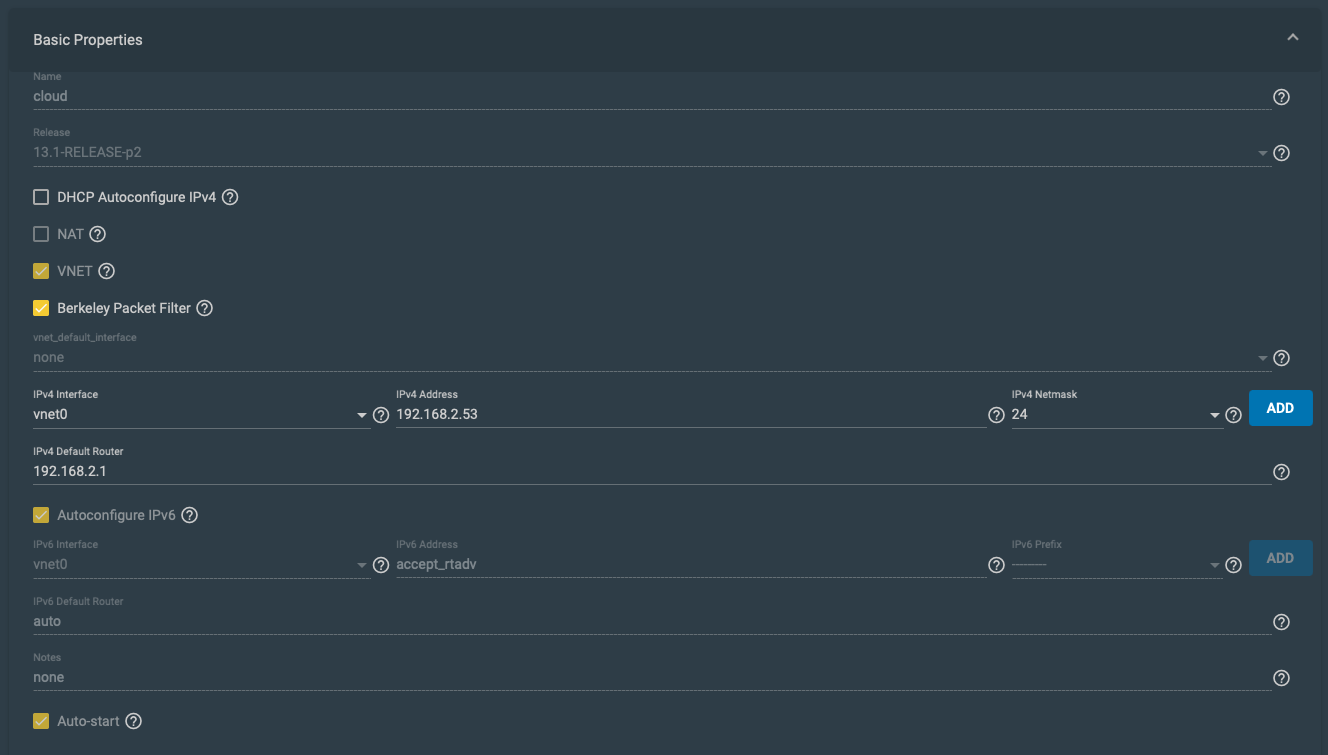Image resolution: width=1328 pixels, height=755 pixels.
Task: Click ADD button for IPv6 address
Action: tap(1280, 558)
